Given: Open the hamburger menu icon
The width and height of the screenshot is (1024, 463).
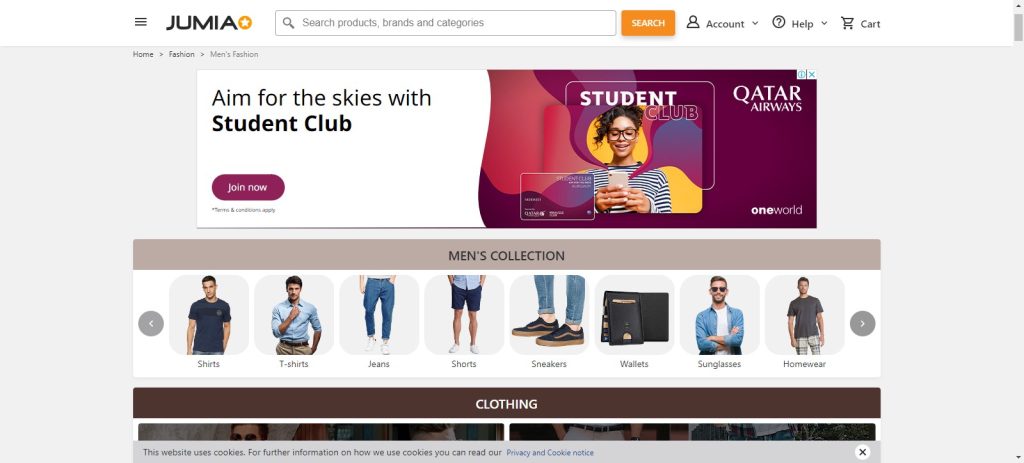Looking at the screenshot, I should (x=140, y=22).
